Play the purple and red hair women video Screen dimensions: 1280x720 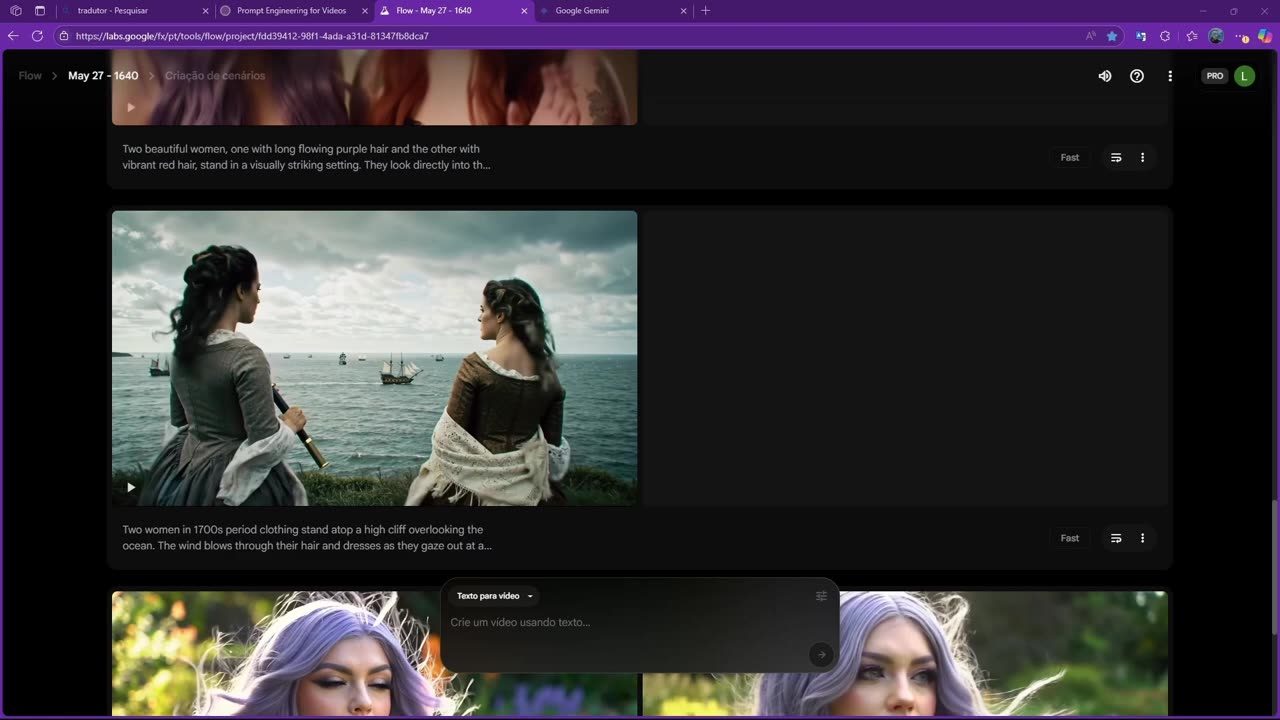tap(131, 107)
